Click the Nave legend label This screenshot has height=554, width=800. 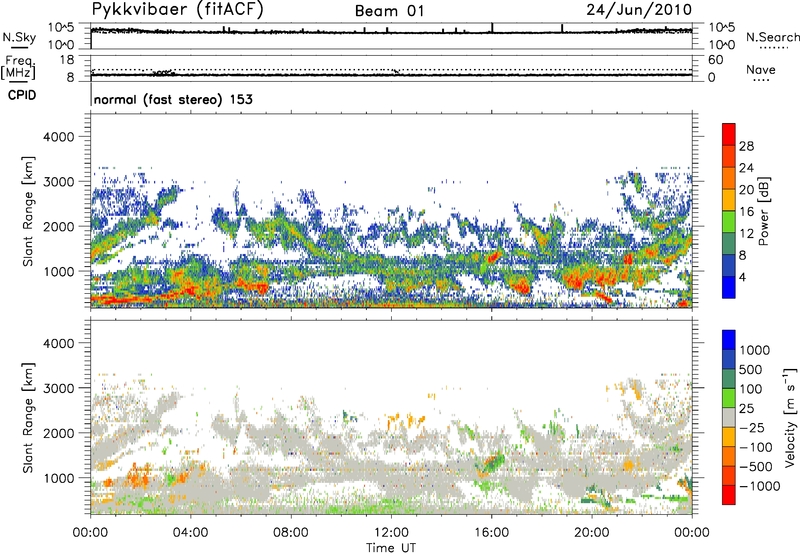[761, 69]
